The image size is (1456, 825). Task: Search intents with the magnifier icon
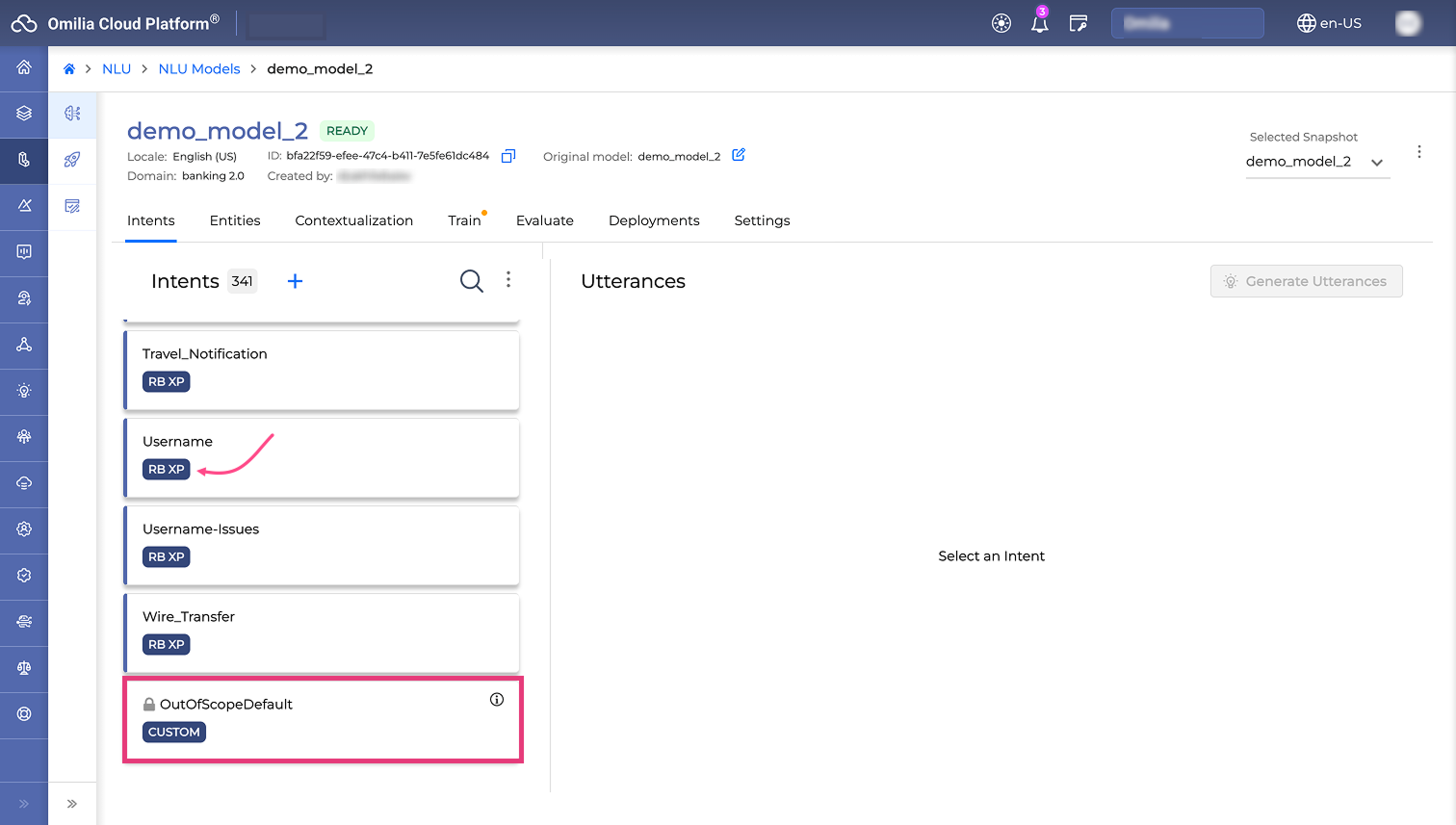[472, 281]
